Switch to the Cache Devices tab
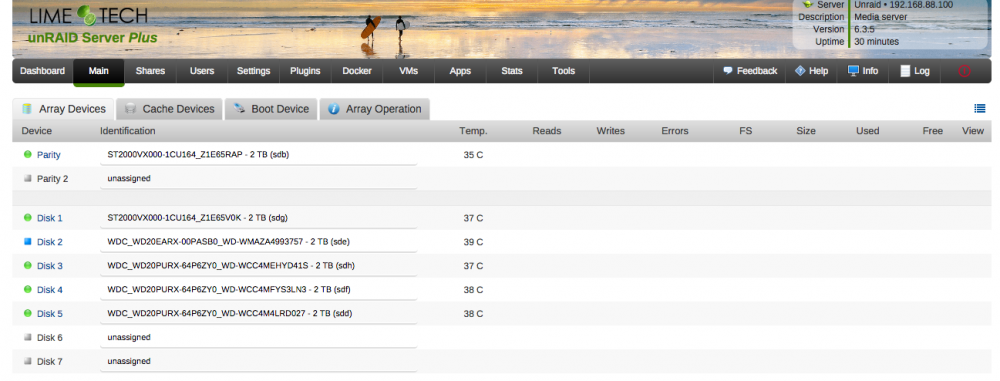 [x=170, y=109]
